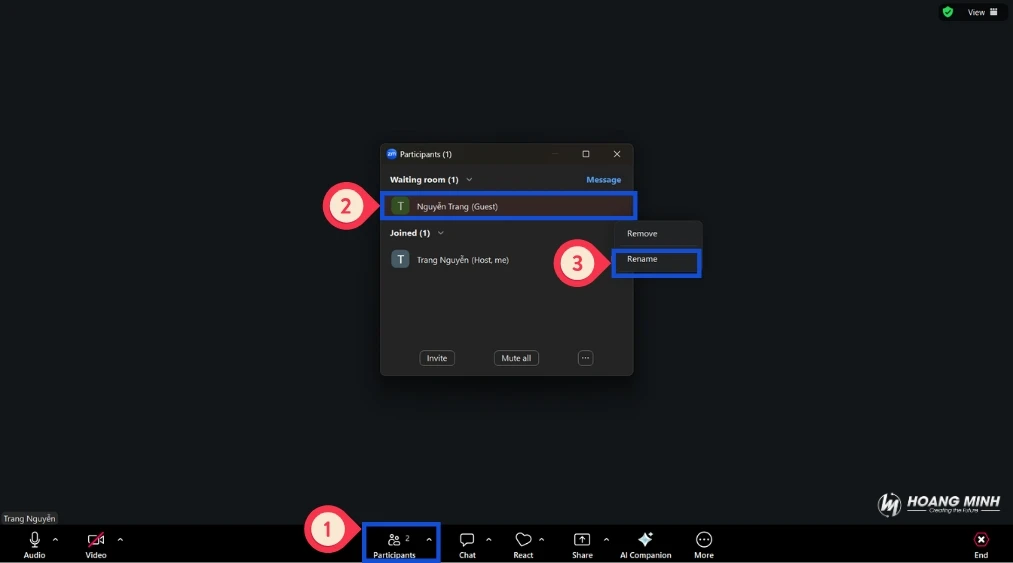This screenshot has height=563, width=1013.
Task: Select Rename in the context menu
Action: [642, 259]
